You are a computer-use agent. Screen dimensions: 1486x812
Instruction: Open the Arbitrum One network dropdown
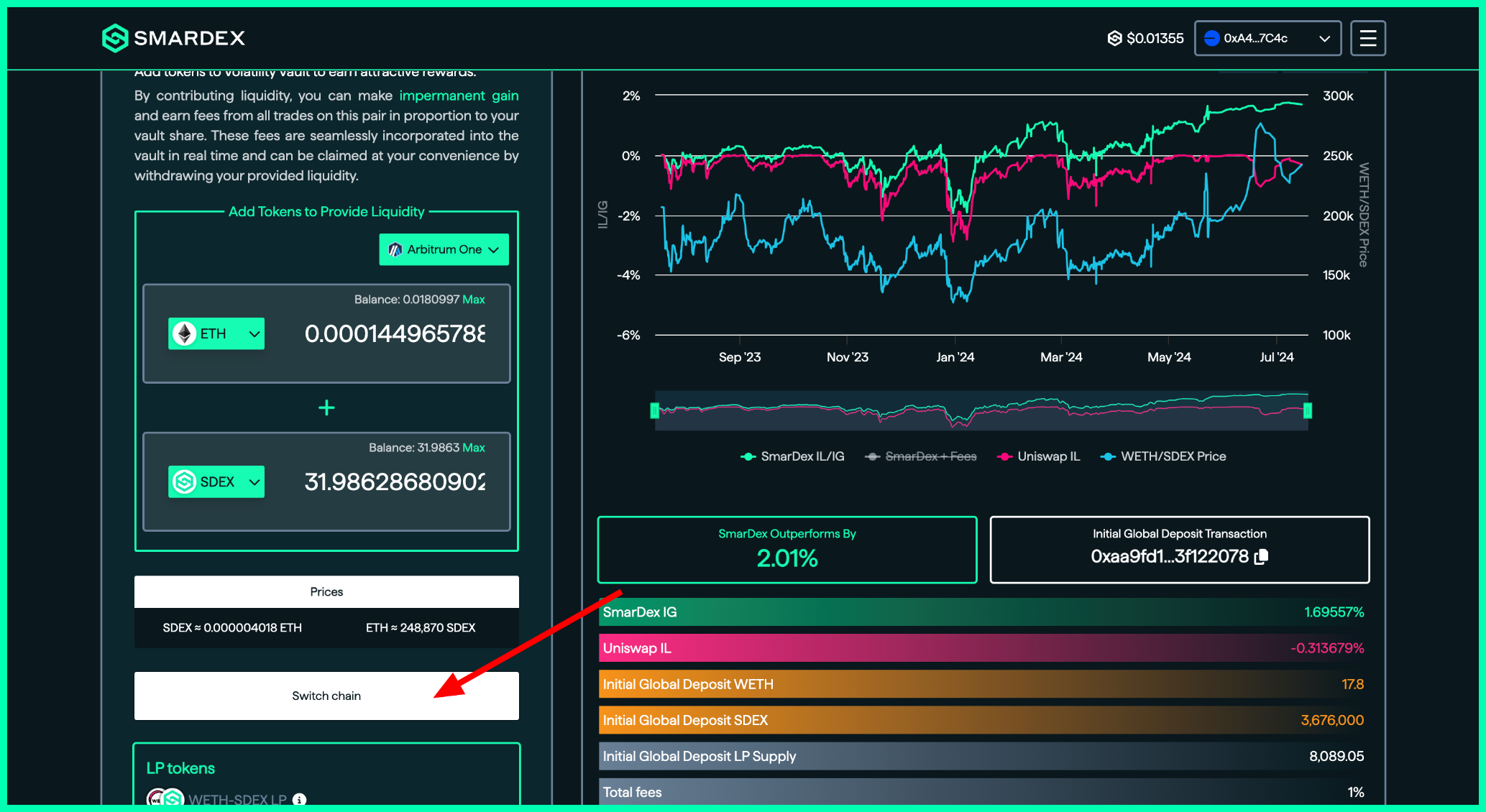click(x=444, y=249)
